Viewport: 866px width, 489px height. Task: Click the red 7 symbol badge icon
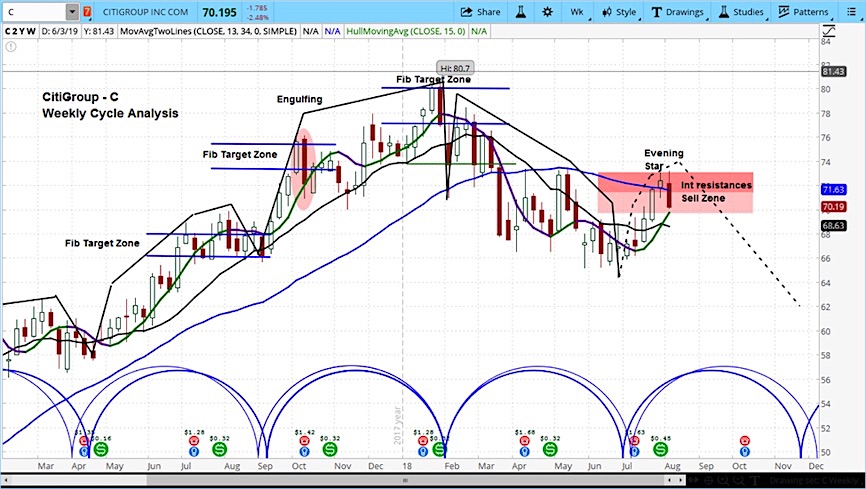pyautogui.click(x=87, y=12)
